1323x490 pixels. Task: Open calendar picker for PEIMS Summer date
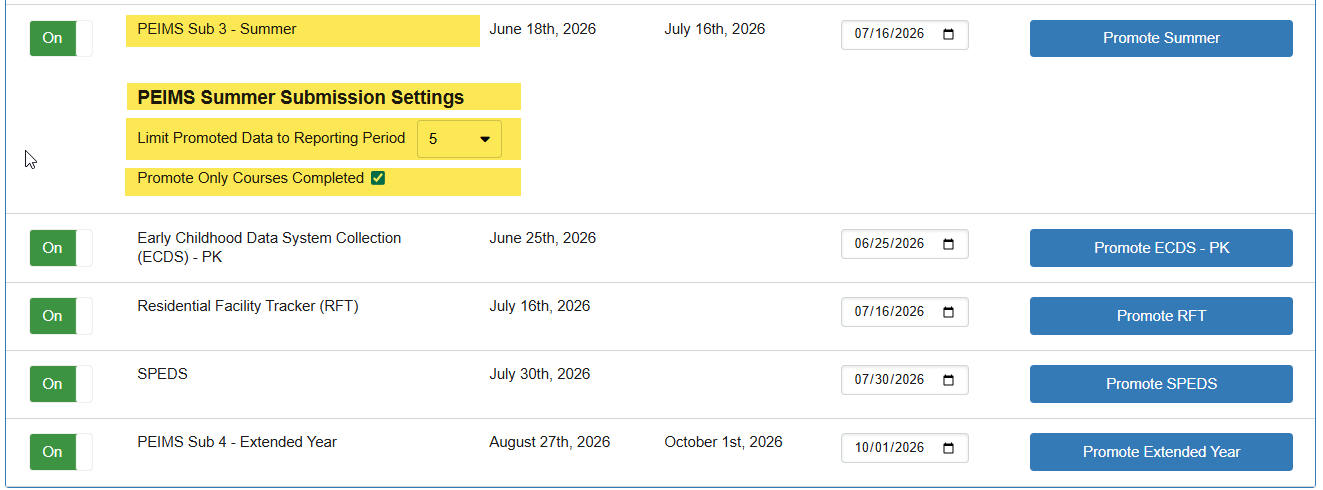(949, 34)
